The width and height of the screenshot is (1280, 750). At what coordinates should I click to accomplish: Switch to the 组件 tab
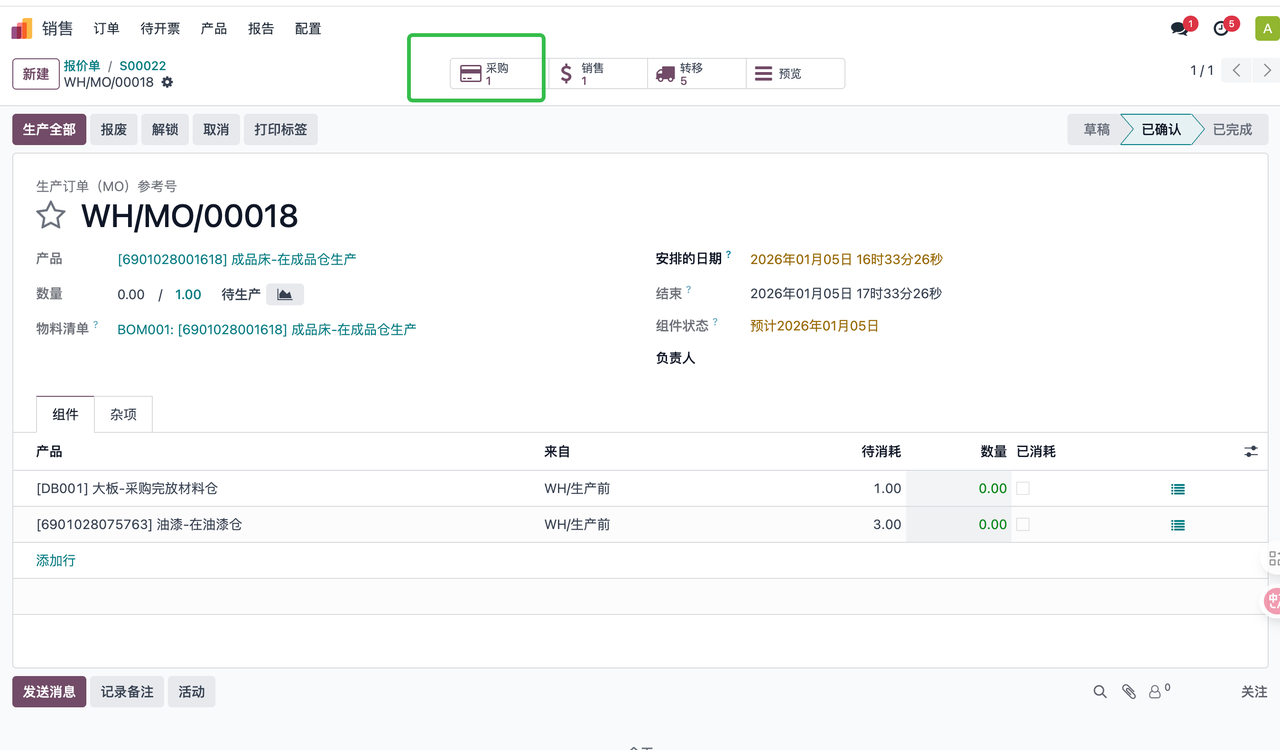pyautogui.click(x=65, y=414)
